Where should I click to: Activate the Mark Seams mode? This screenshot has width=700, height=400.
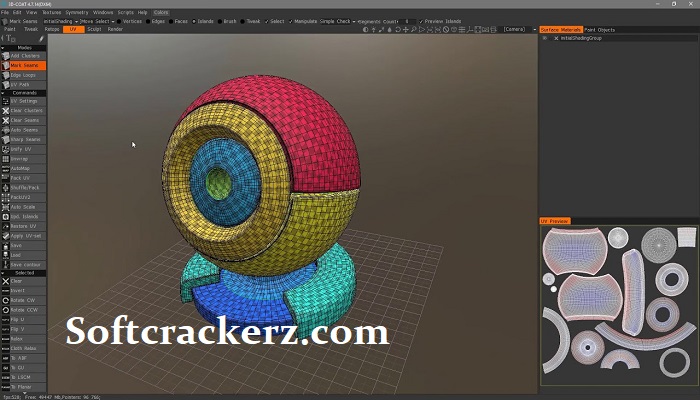[23, 65]
